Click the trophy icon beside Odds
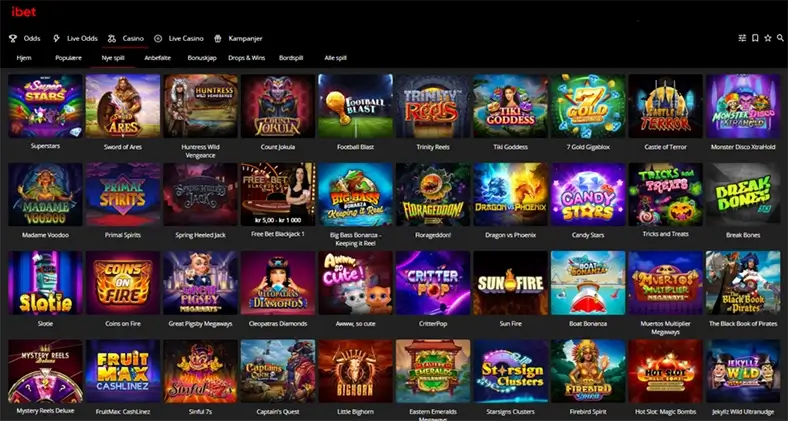 [13, 38]
